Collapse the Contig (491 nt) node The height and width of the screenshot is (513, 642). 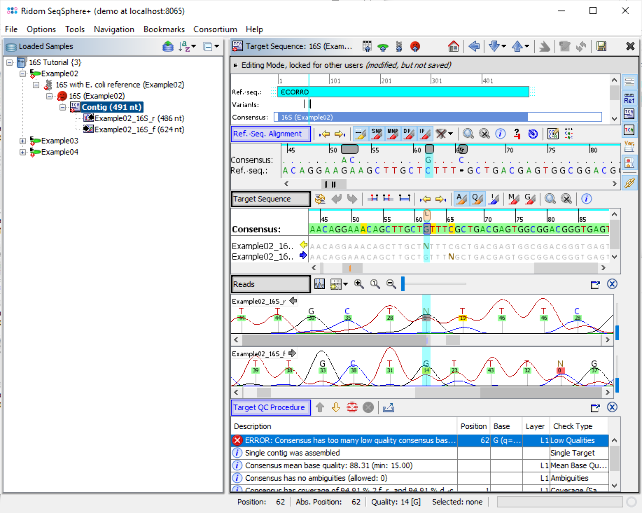[x=63, y=107]
